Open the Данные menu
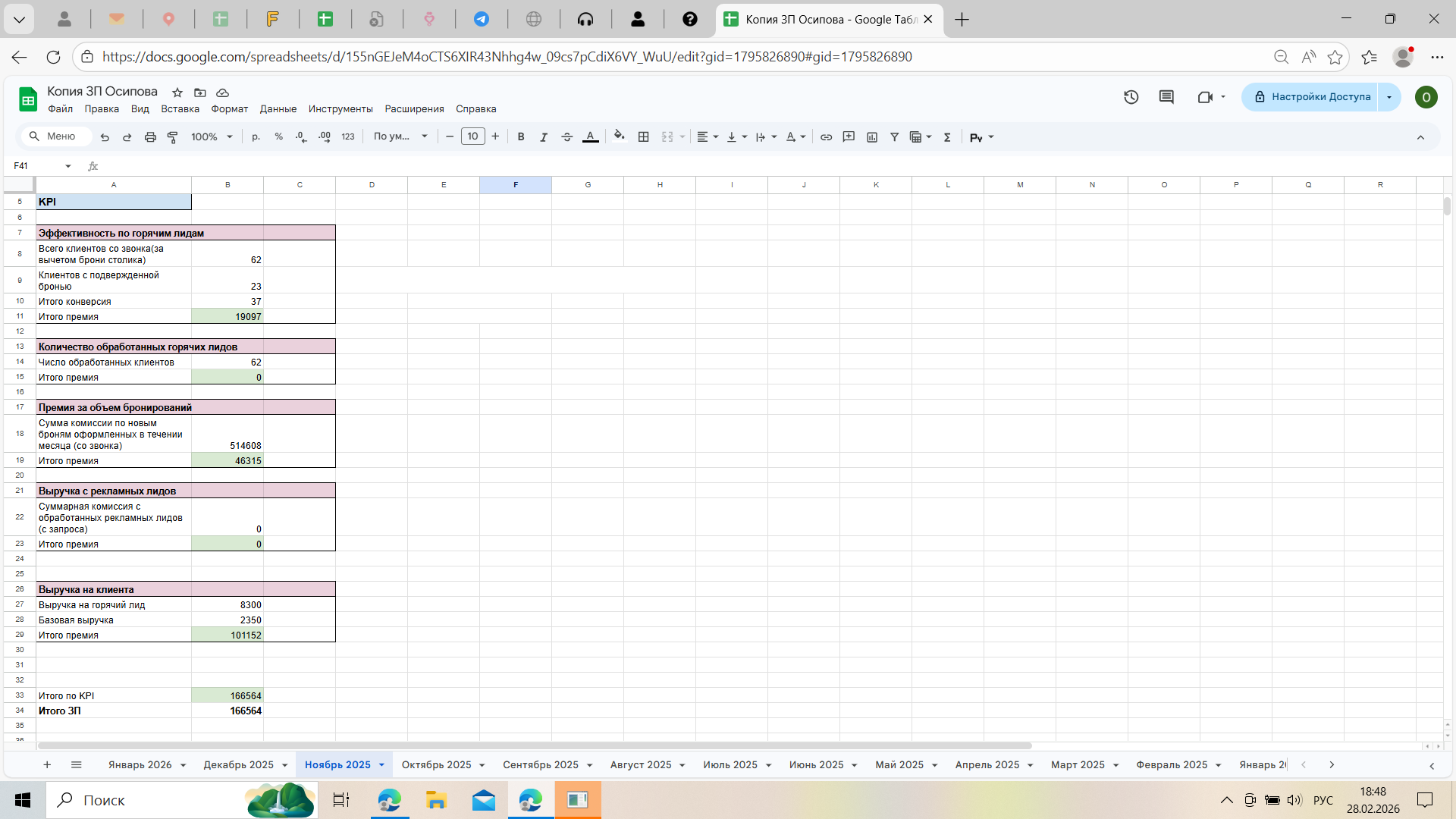Viewport: 1456px width, 819px height. [x=278, y=109]
